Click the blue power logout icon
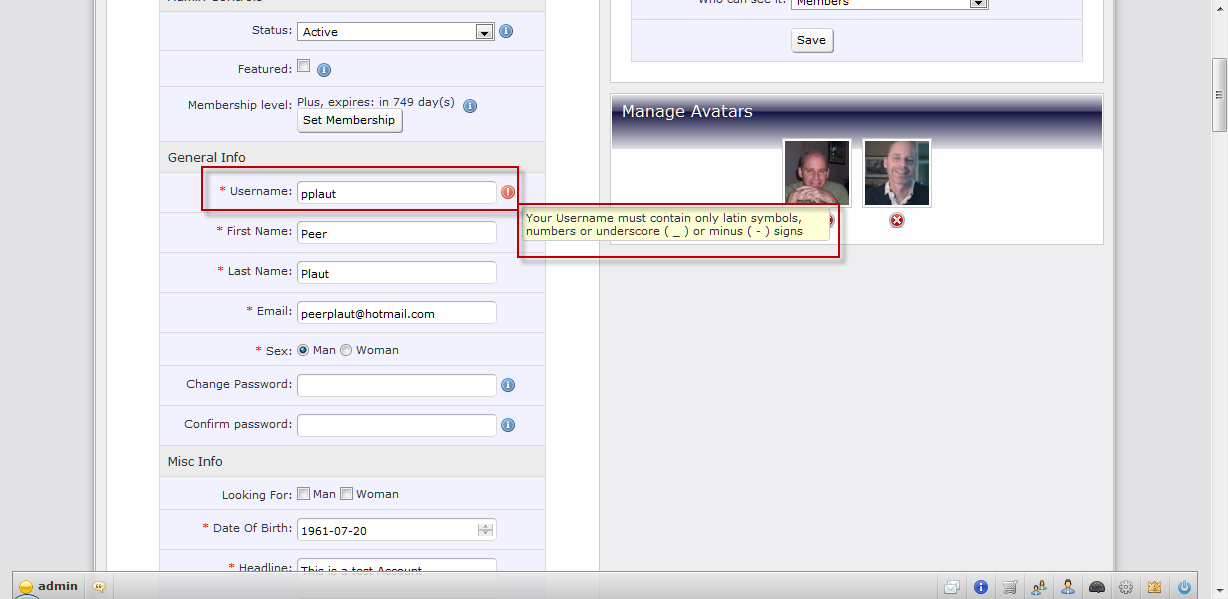Viewport: 1228px width, 599px height. click(x=1185, y=587)
